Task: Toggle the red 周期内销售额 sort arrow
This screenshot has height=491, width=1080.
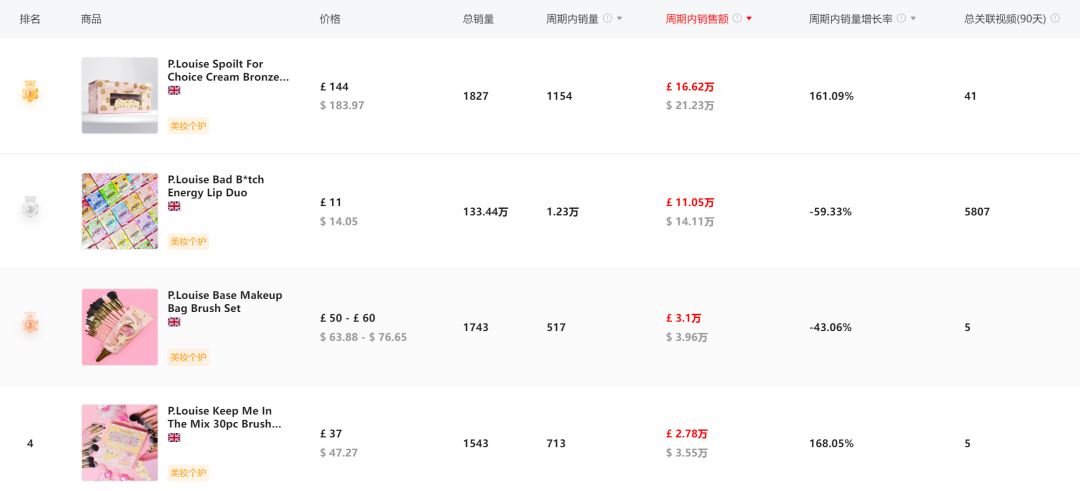Action: (x=749, y=19)
